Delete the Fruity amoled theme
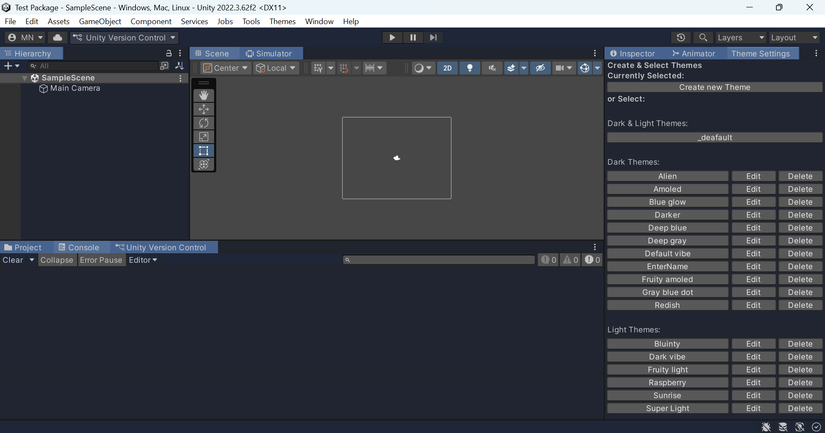This screenshot has height=433, width=825. coord(800,279)
